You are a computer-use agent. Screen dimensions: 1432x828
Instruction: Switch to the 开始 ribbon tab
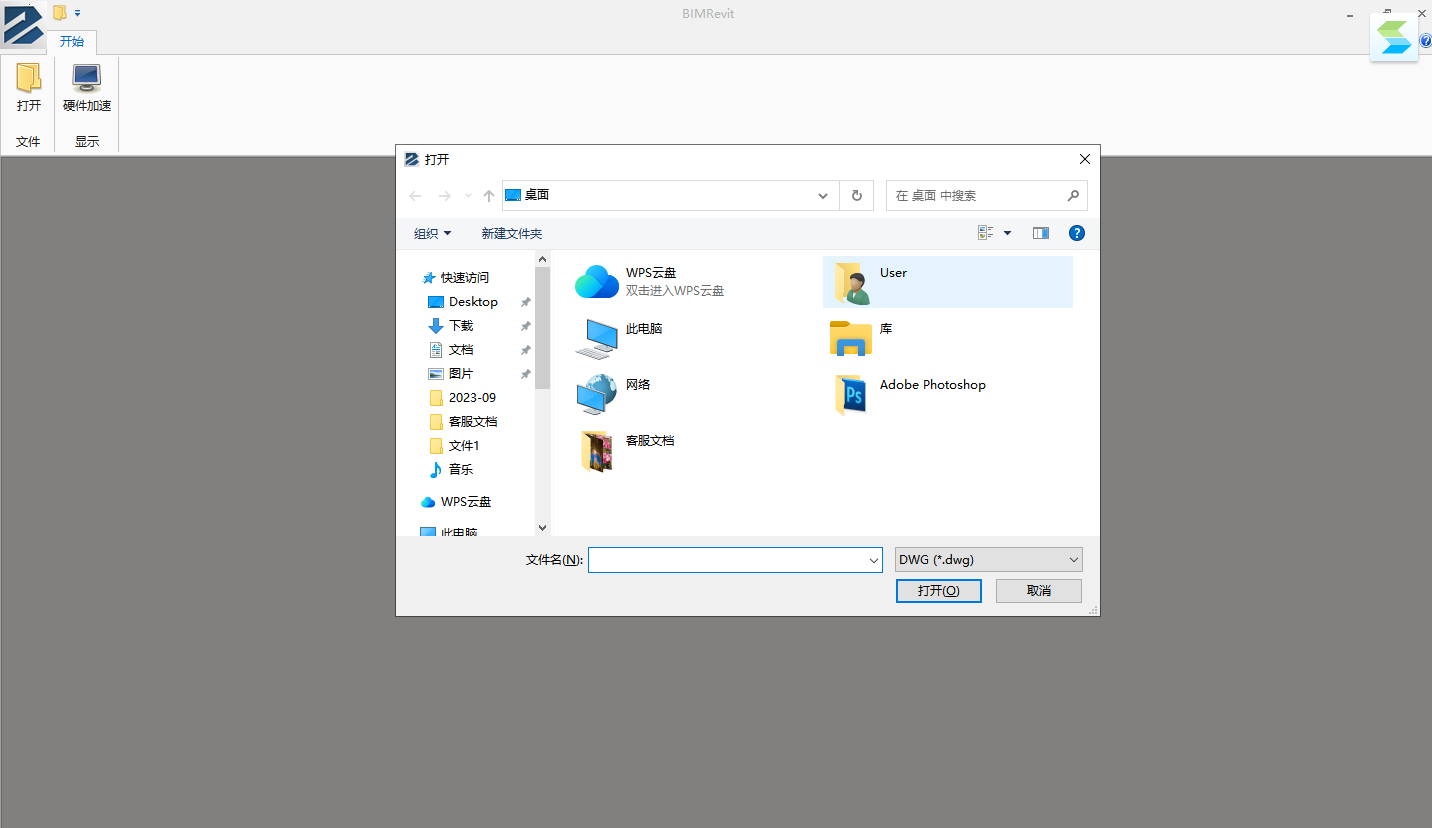72,42
